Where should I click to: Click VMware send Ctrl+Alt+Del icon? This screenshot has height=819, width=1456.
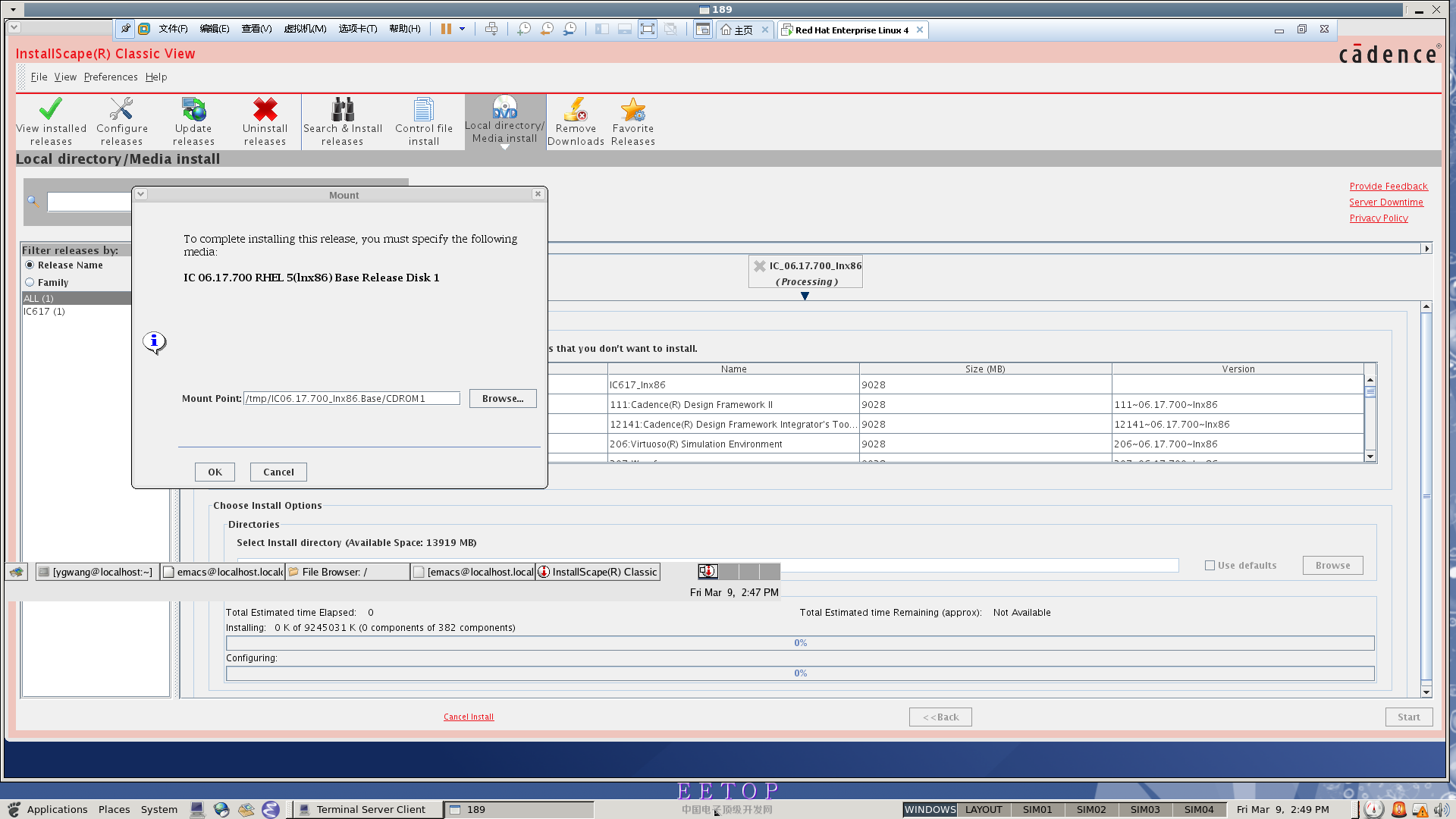(491, 29)
